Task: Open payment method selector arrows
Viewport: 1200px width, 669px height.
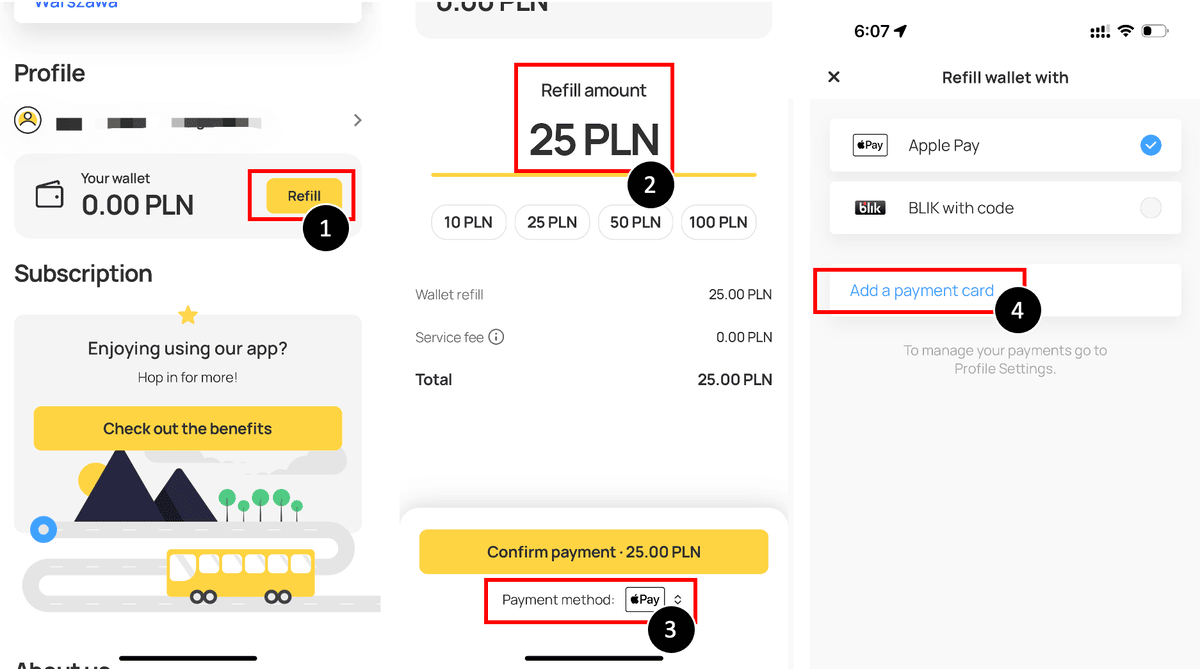Action: pyautogui.click(x=677, y=600)
